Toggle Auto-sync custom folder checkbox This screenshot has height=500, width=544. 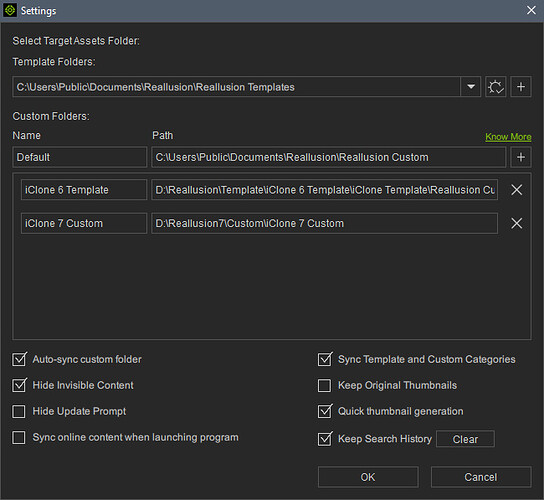pos(19,359)
